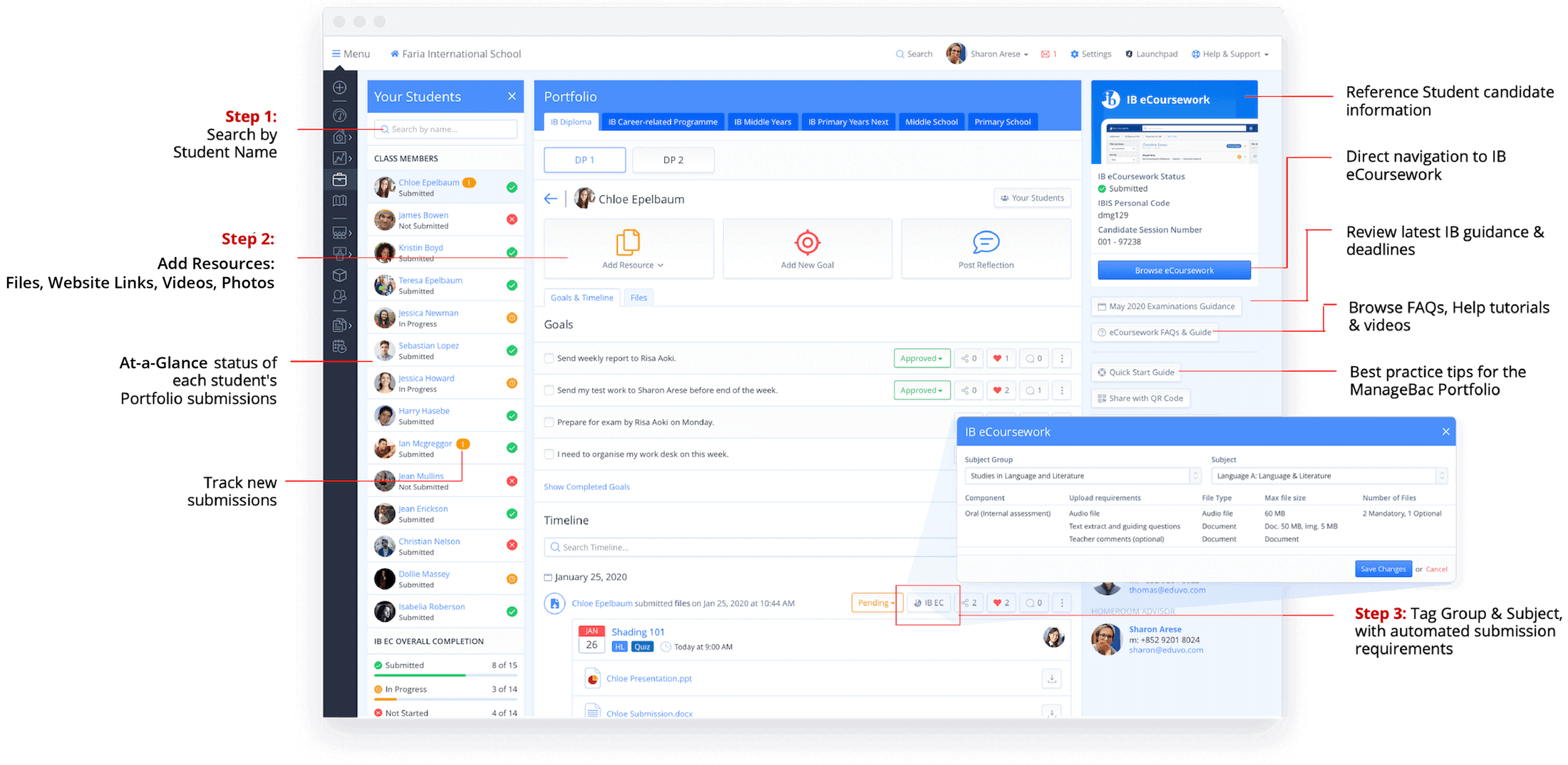Click the Search Timeline field
Screen dimensions: 1568x765
(748, 547)
